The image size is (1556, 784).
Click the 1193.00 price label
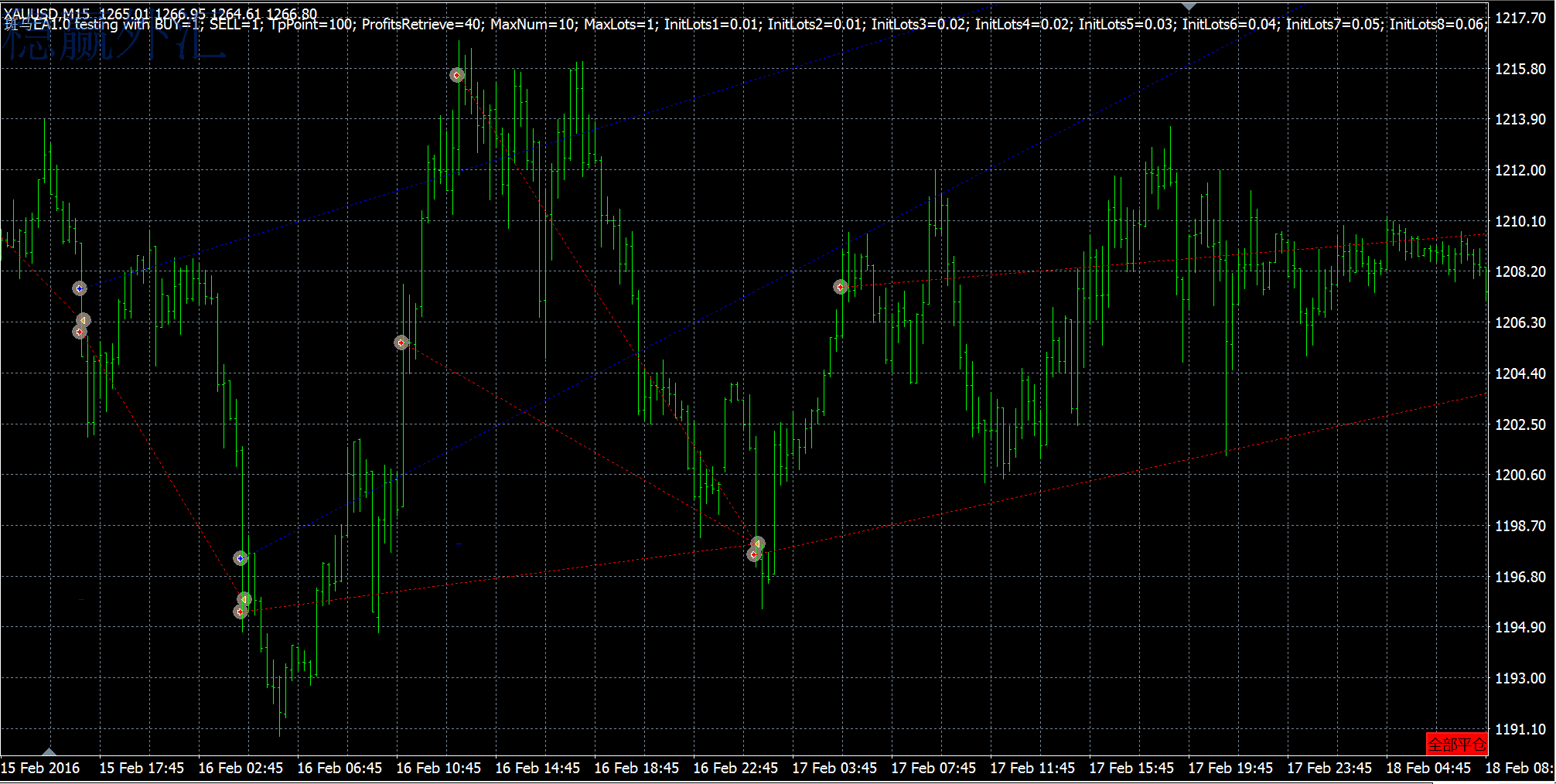(x=1520, y=678)
